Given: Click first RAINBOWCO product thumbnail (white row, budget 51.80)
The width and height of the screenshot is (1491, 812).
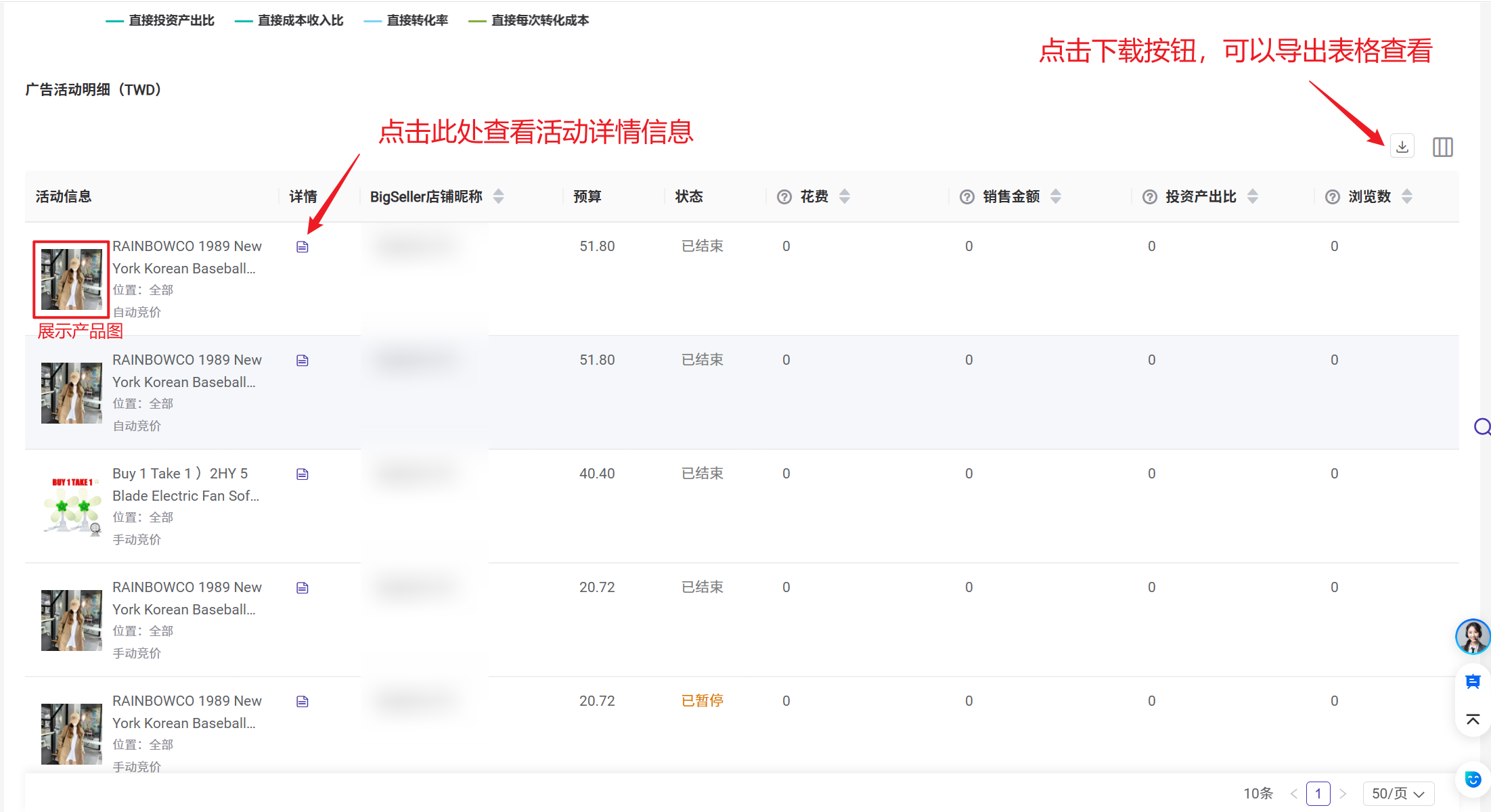Looking at the screenshot, I should tap(72, 279).
